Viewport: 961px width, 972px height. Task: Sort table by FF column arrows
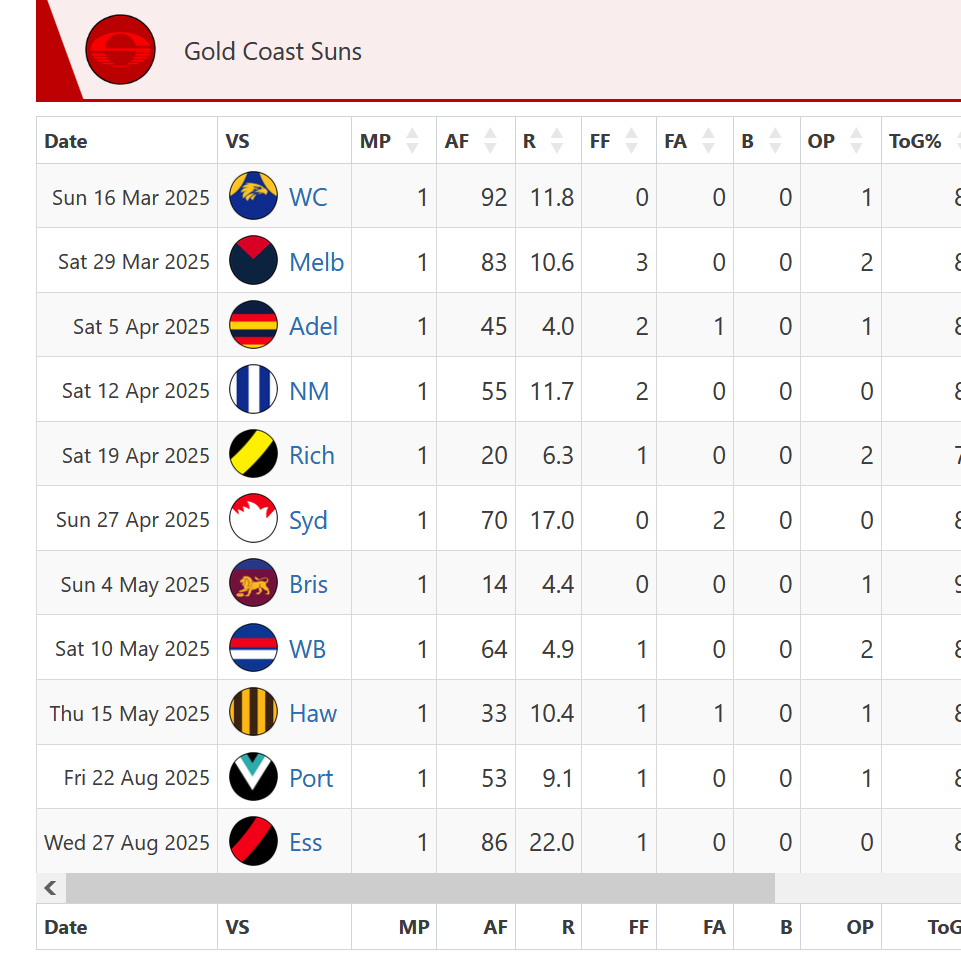pyautogui.click(x=631, y=141)
